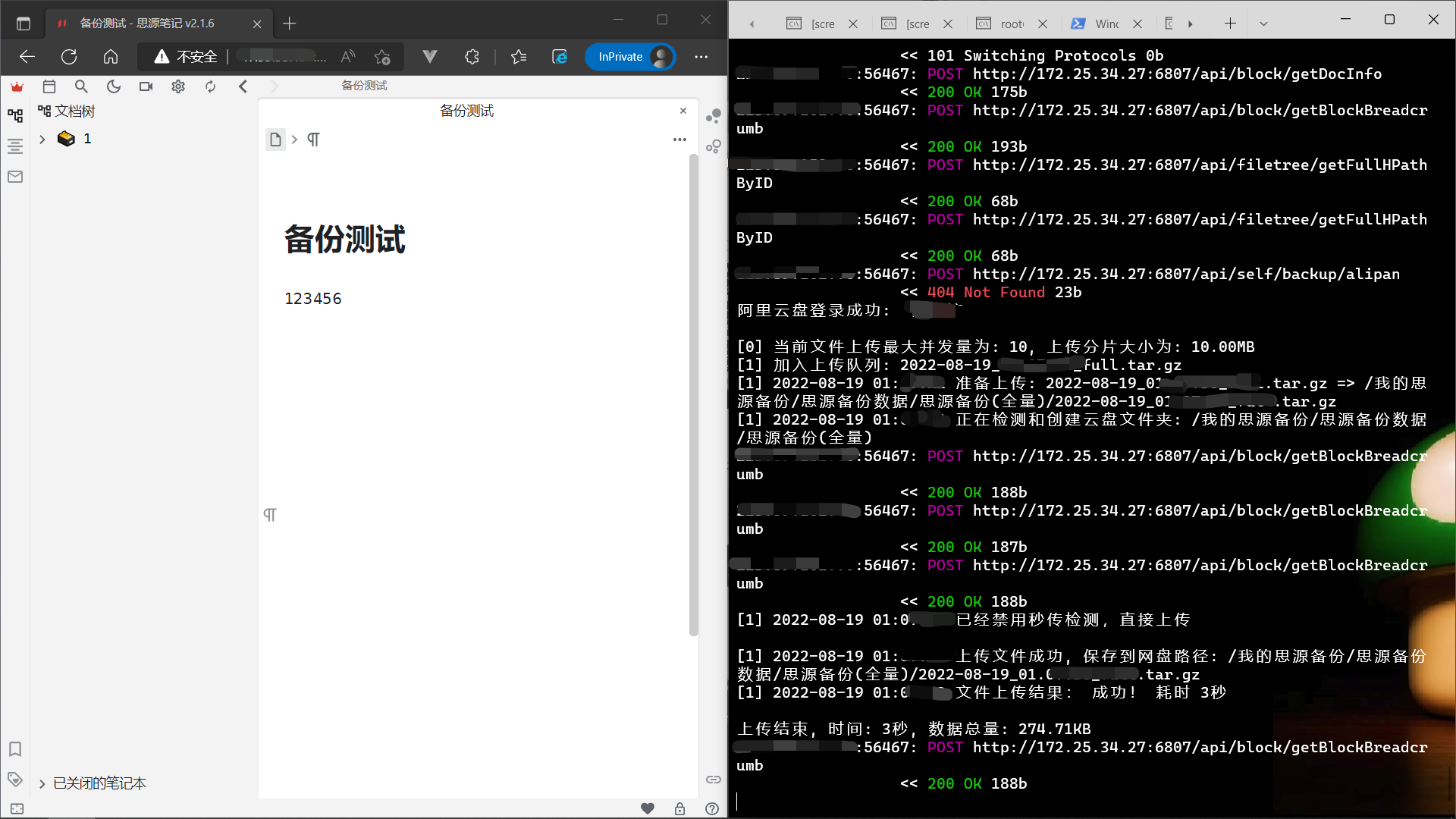Expand the 已关闭的笔记本 section
This screenshot has height=819, width=1456.
[x=42, y=783]
